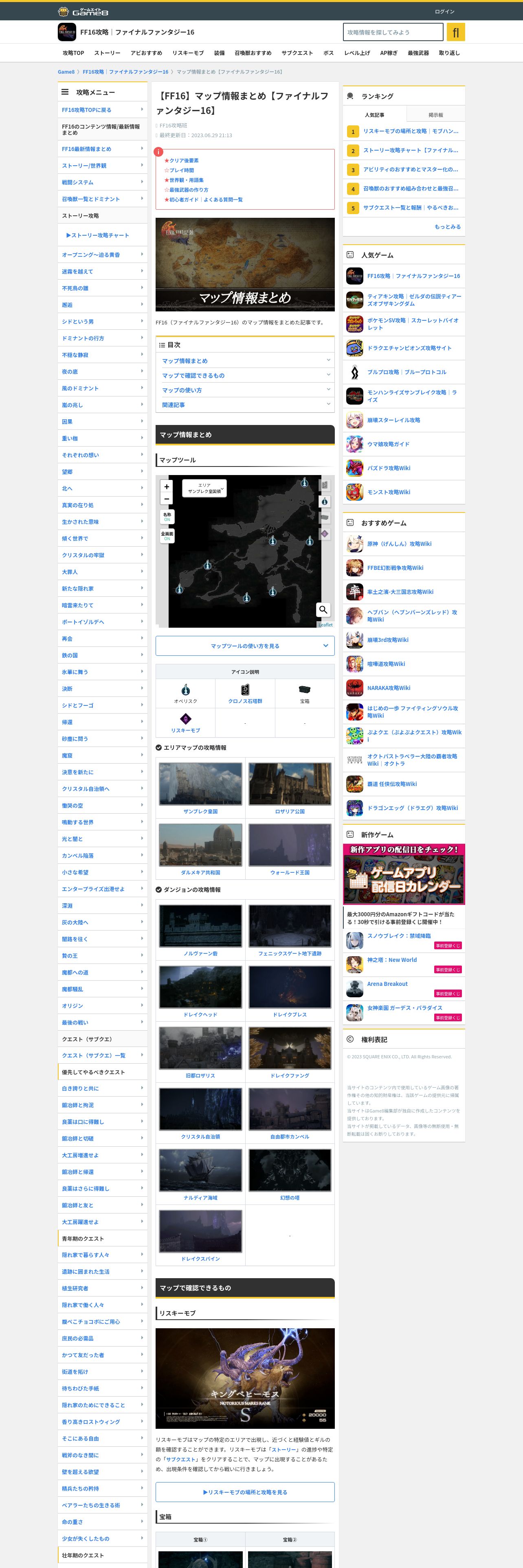Viewport: 523px width, 1568px height.
Task: Click the モンスト攻略Wiki game icon
Action: [x=355, y=492]
